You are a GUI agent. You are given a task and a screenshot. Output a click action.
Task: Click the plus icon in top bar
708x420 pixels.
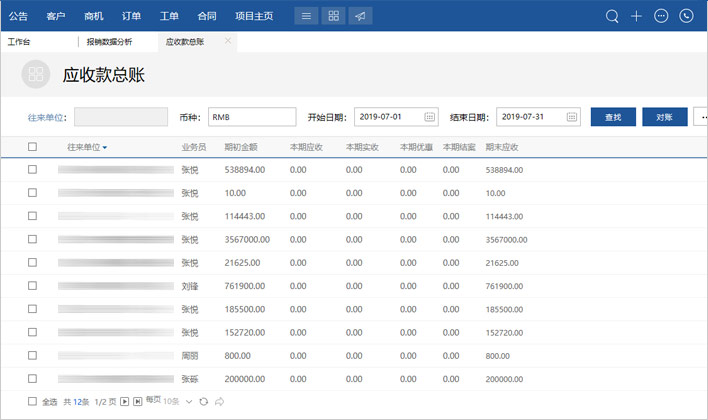[636, 16]
